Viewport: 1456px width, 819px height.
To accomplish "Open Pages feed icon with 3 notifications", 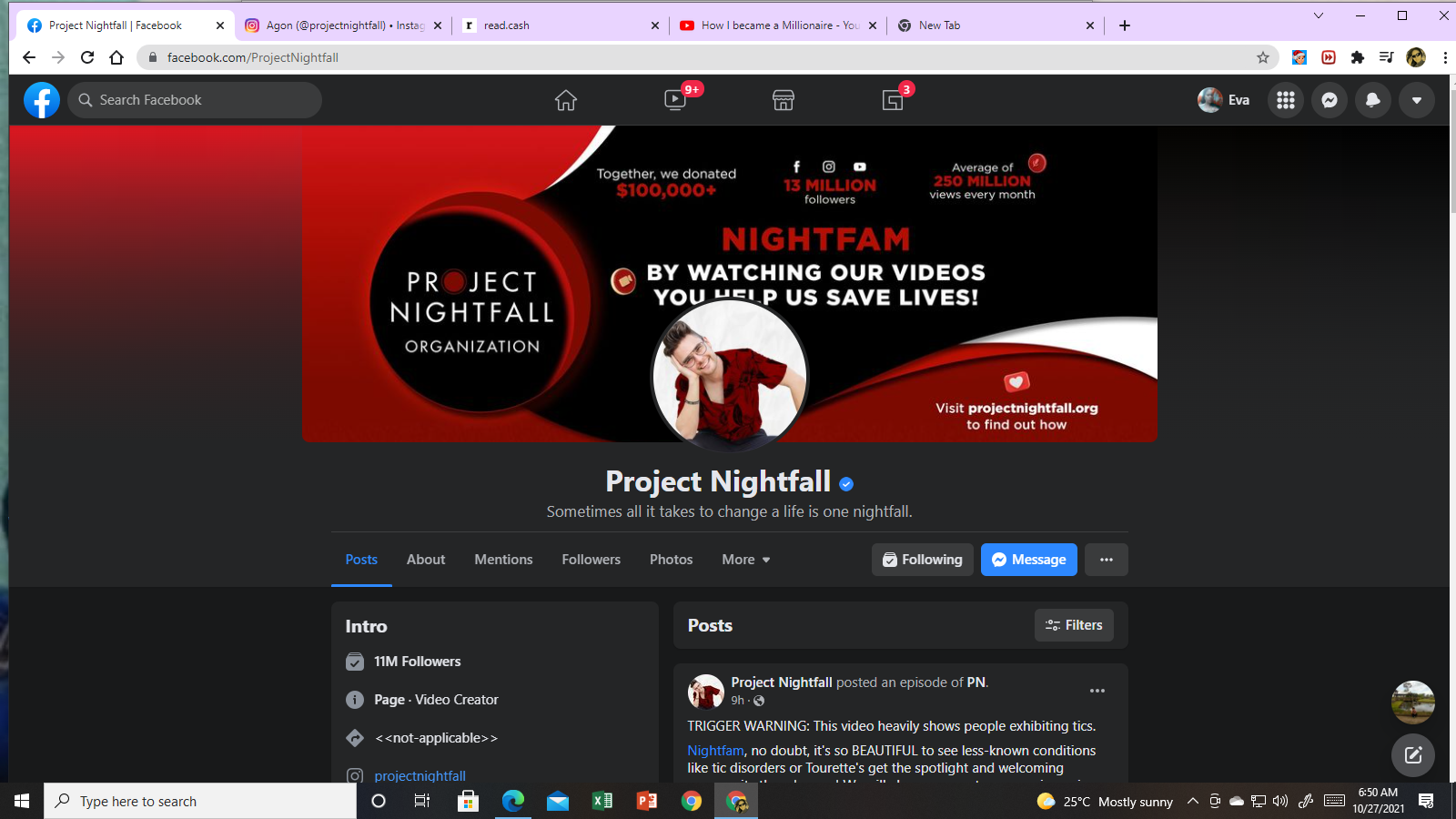I will point(893,100).
